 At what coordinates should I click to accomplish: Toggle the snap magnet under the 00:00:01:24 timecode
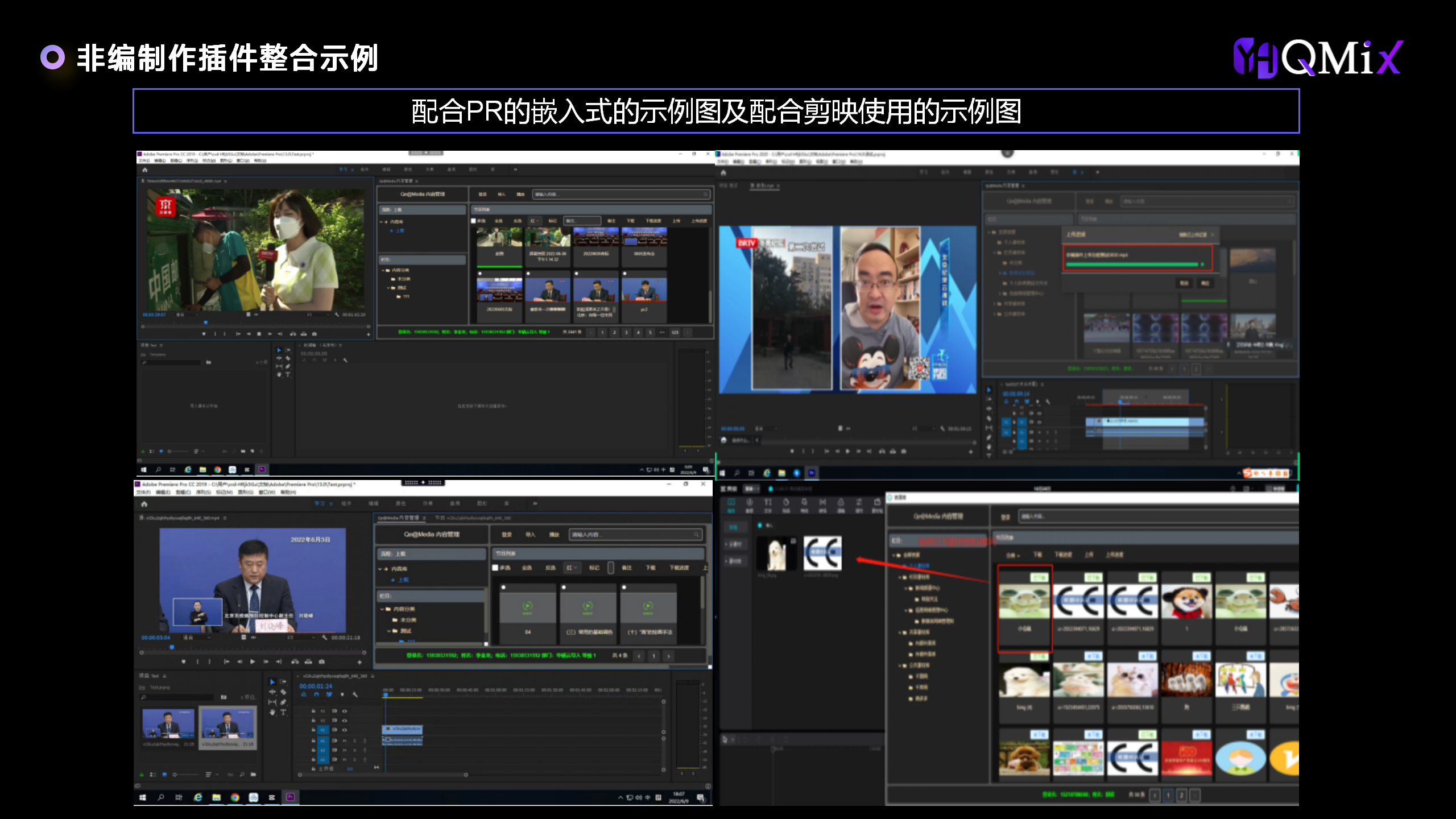coord(316,694)
